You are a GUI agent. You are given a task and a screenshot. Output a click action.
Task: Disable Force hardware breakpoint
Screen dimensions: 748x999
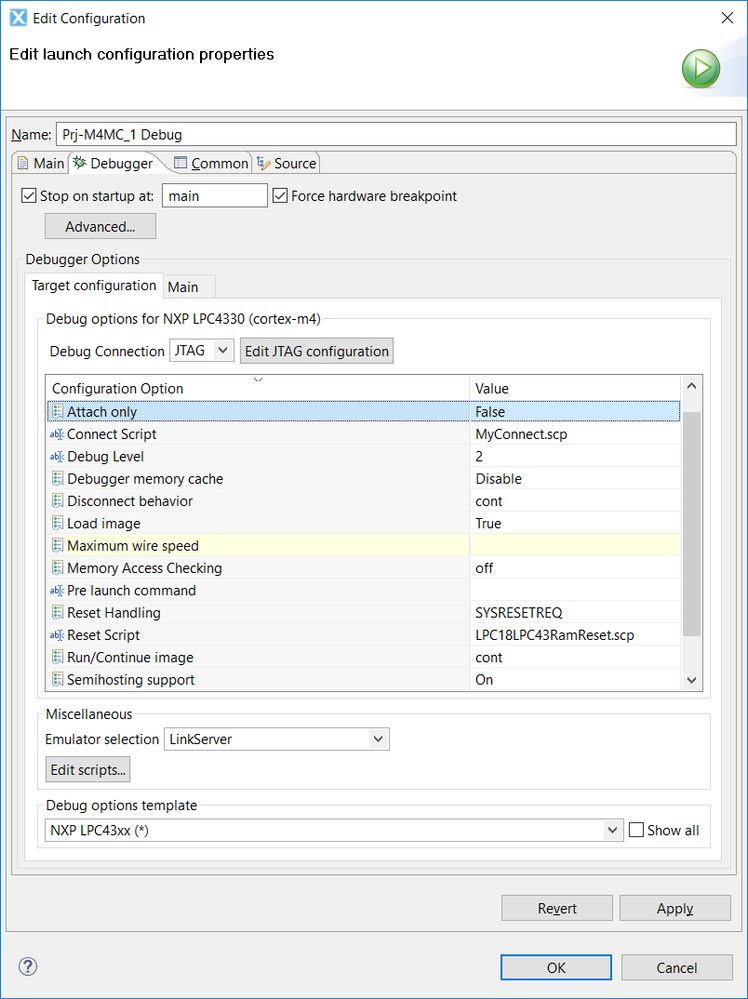point(280,196)
